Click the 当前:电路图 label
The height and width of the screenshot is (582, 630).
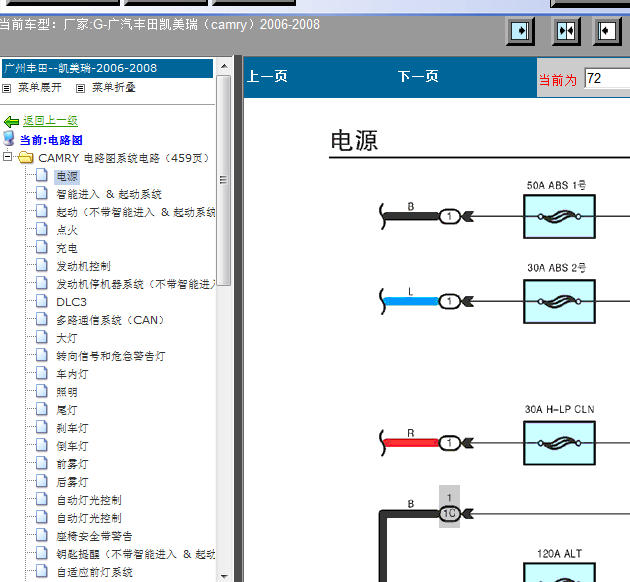51,140
